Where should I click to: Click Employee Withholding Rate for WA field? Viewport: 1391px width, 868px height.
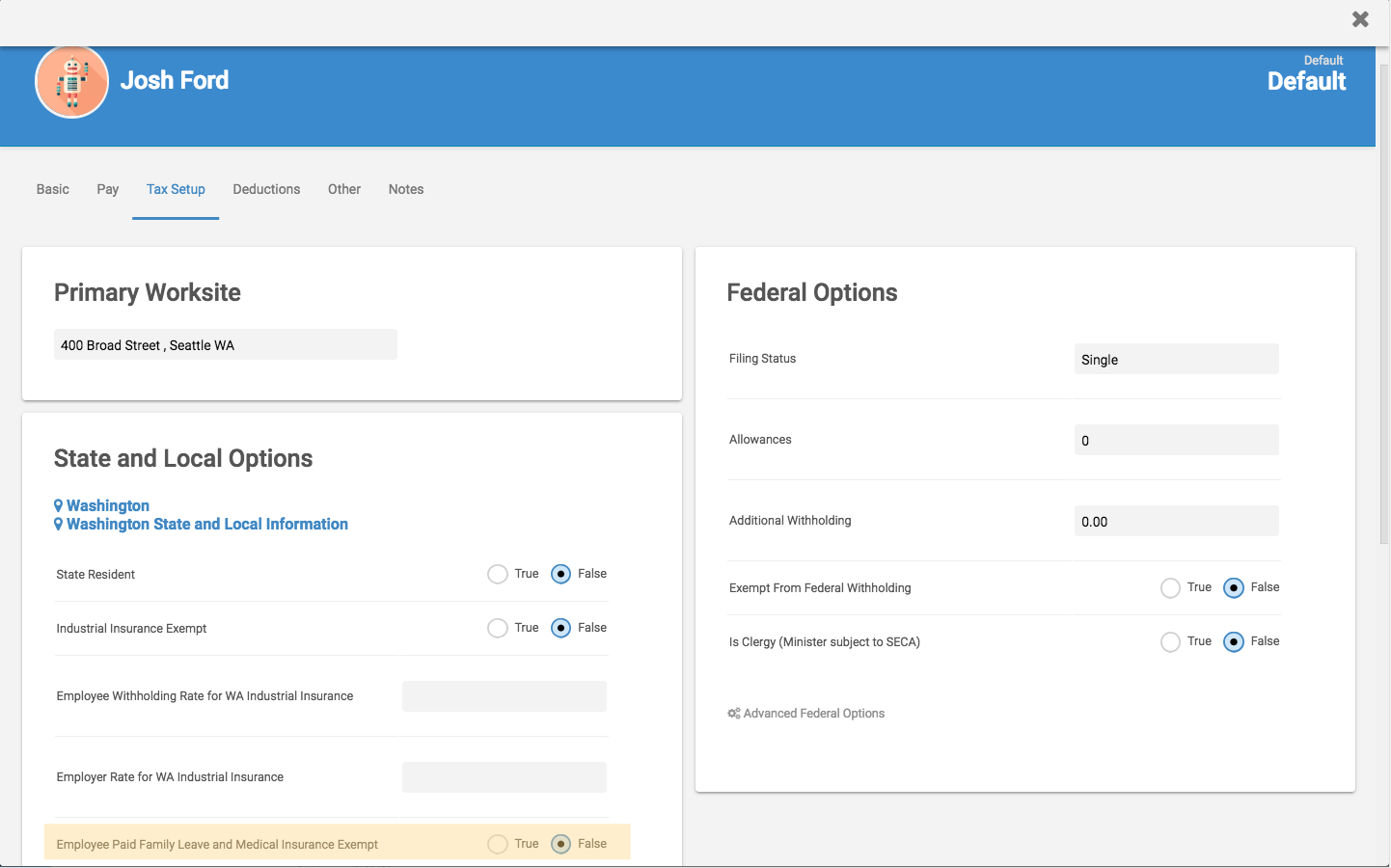[x=505, y=696]
